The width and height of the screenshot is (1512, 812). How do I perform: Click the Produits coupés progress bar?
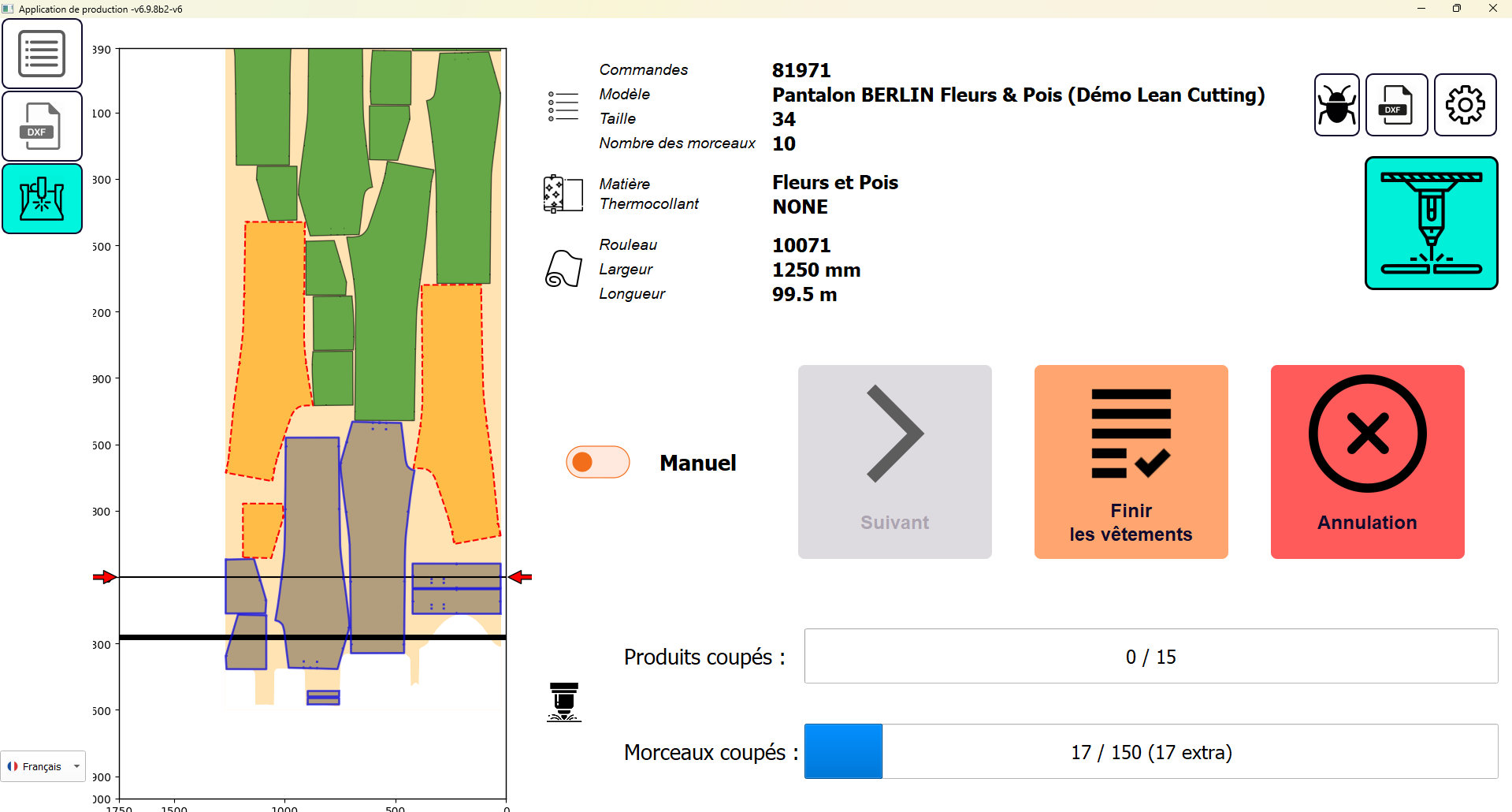(1150, 656)
